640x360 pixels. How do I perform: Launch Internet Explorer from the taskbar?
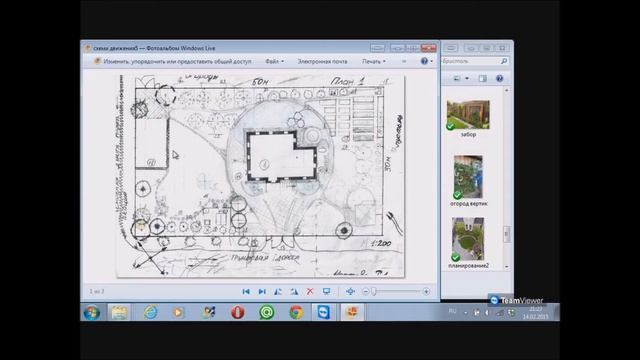[150, 312]
